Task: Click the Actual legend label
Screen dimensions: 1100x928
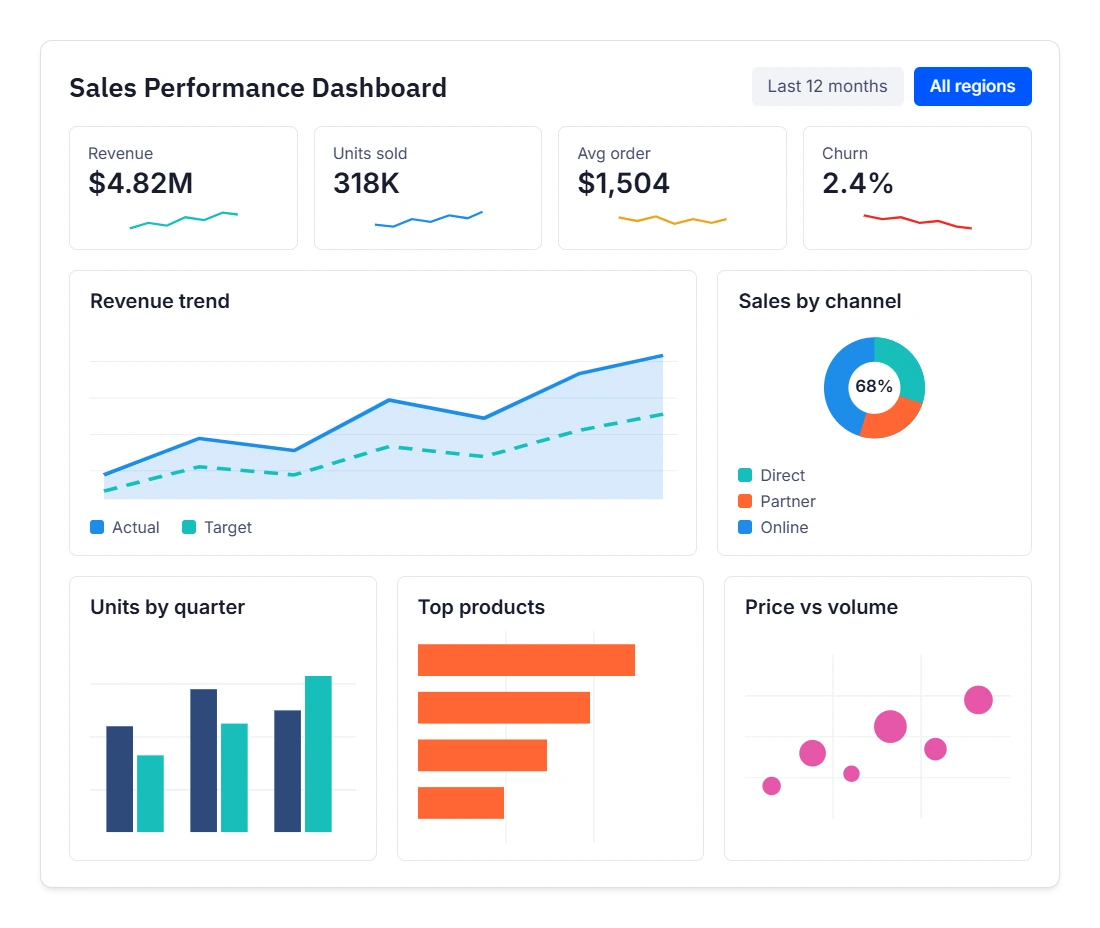Action: point(135,527)
